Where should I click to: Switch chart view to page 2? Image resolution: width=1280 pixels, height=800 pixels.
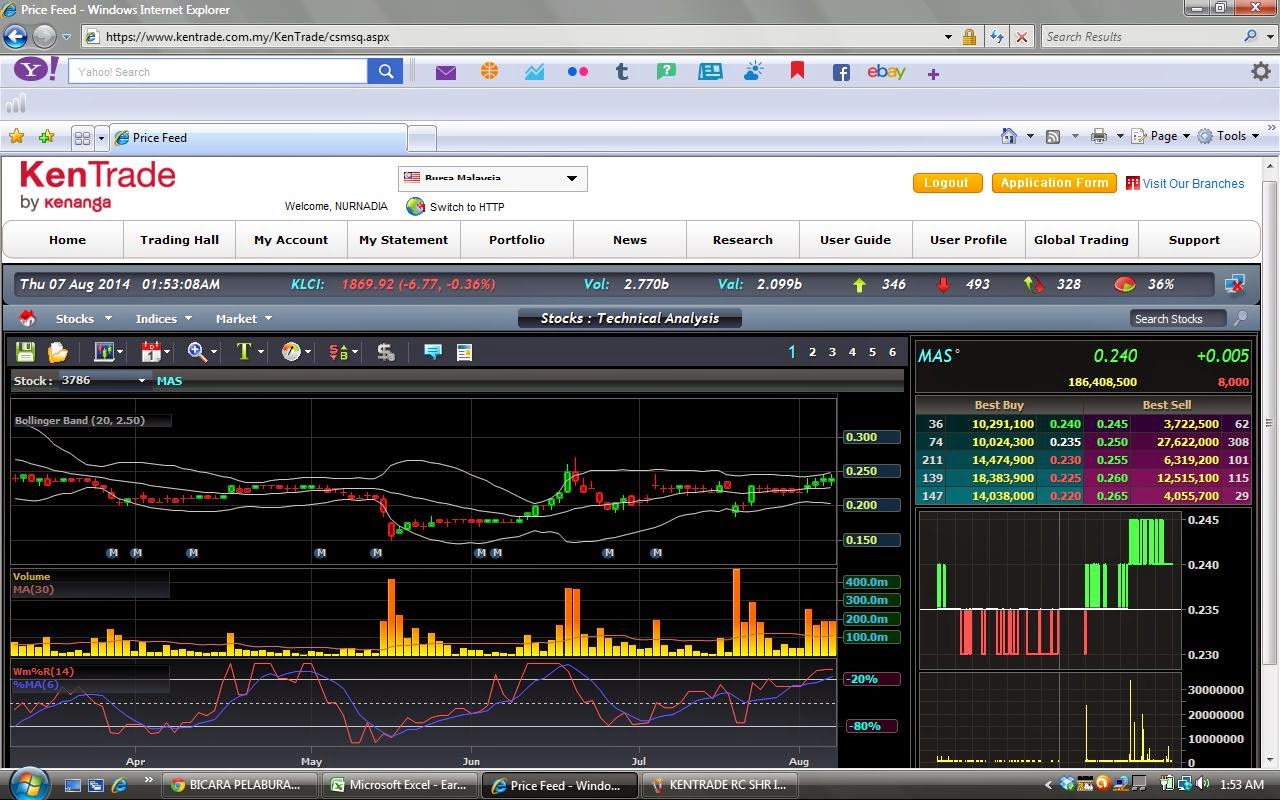811,352
